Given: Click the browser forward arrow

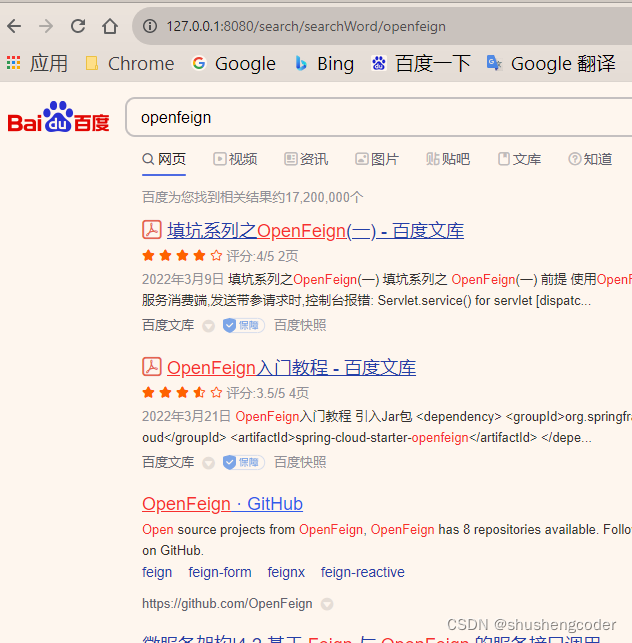Looking at the screenshot, I should [46, 26].
